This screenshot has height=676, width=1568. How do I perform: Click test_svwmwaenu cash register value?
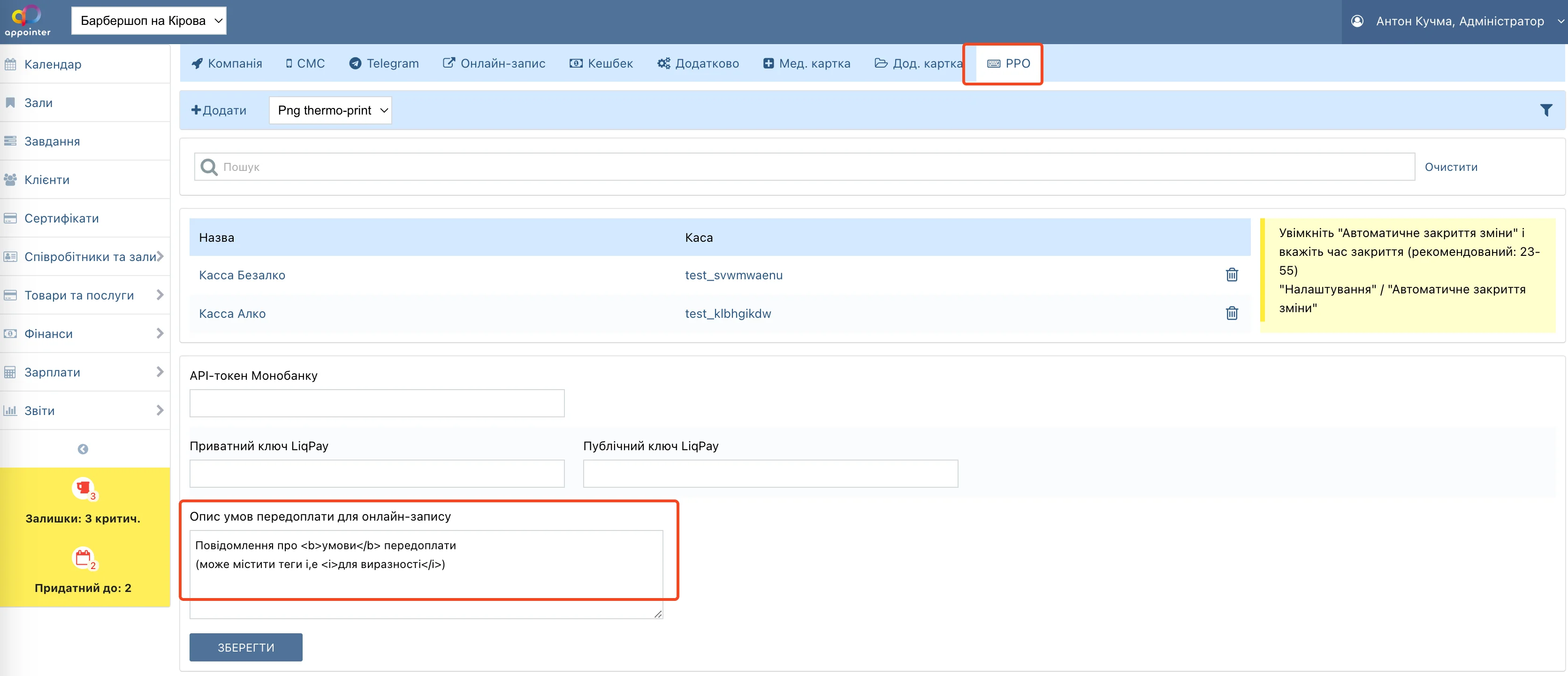coord(733,275)
